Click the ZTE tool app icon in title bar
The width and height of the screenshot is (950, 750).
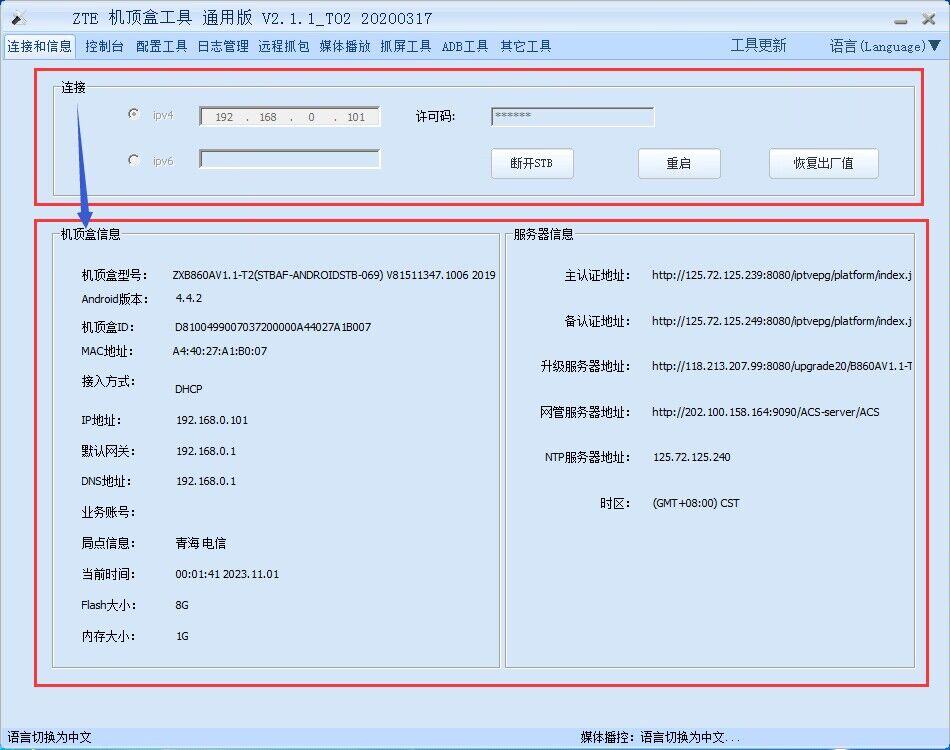[x=18, y=18]
